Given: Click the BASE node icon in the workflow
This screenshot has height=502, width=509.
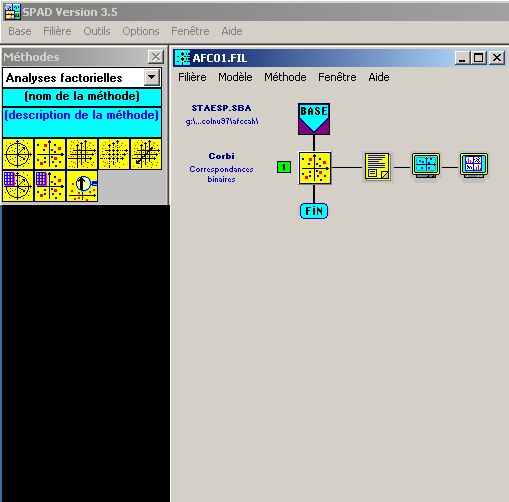Looking at the screenshot, I should pos(314,119).
